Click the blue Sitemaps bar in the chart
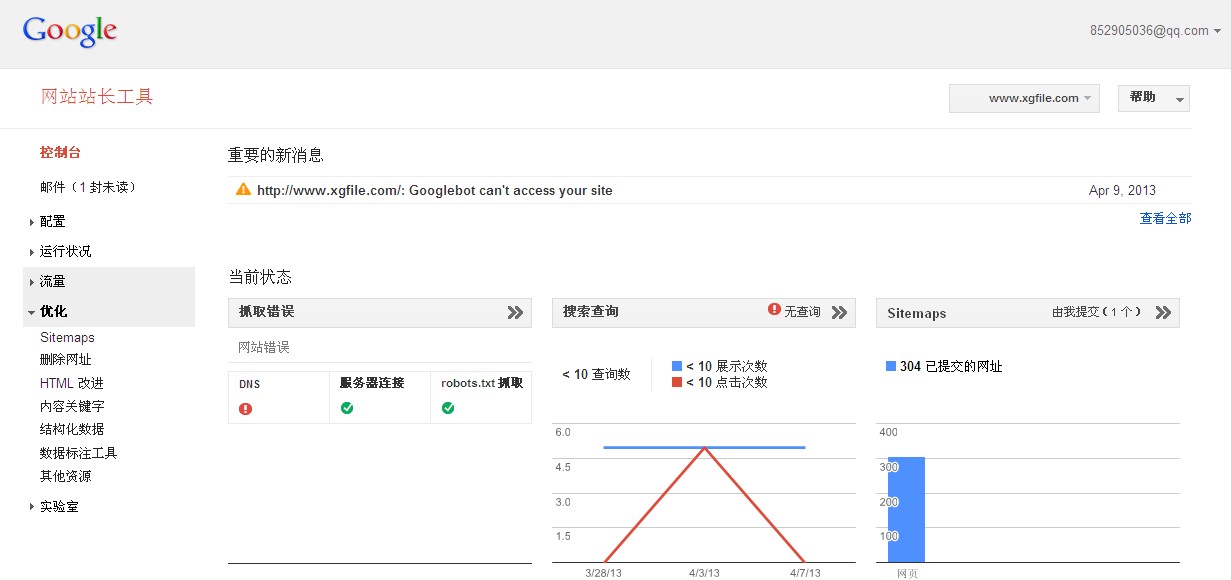The height and width of the screenshot is (580, 1231). point(906,510)
